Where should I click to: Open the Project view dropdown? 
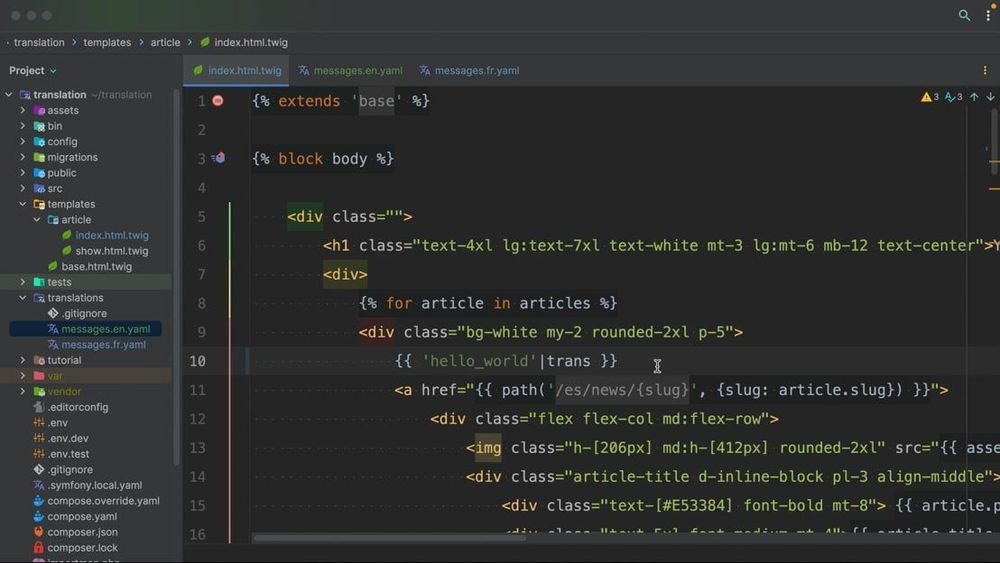pos(33,70)
